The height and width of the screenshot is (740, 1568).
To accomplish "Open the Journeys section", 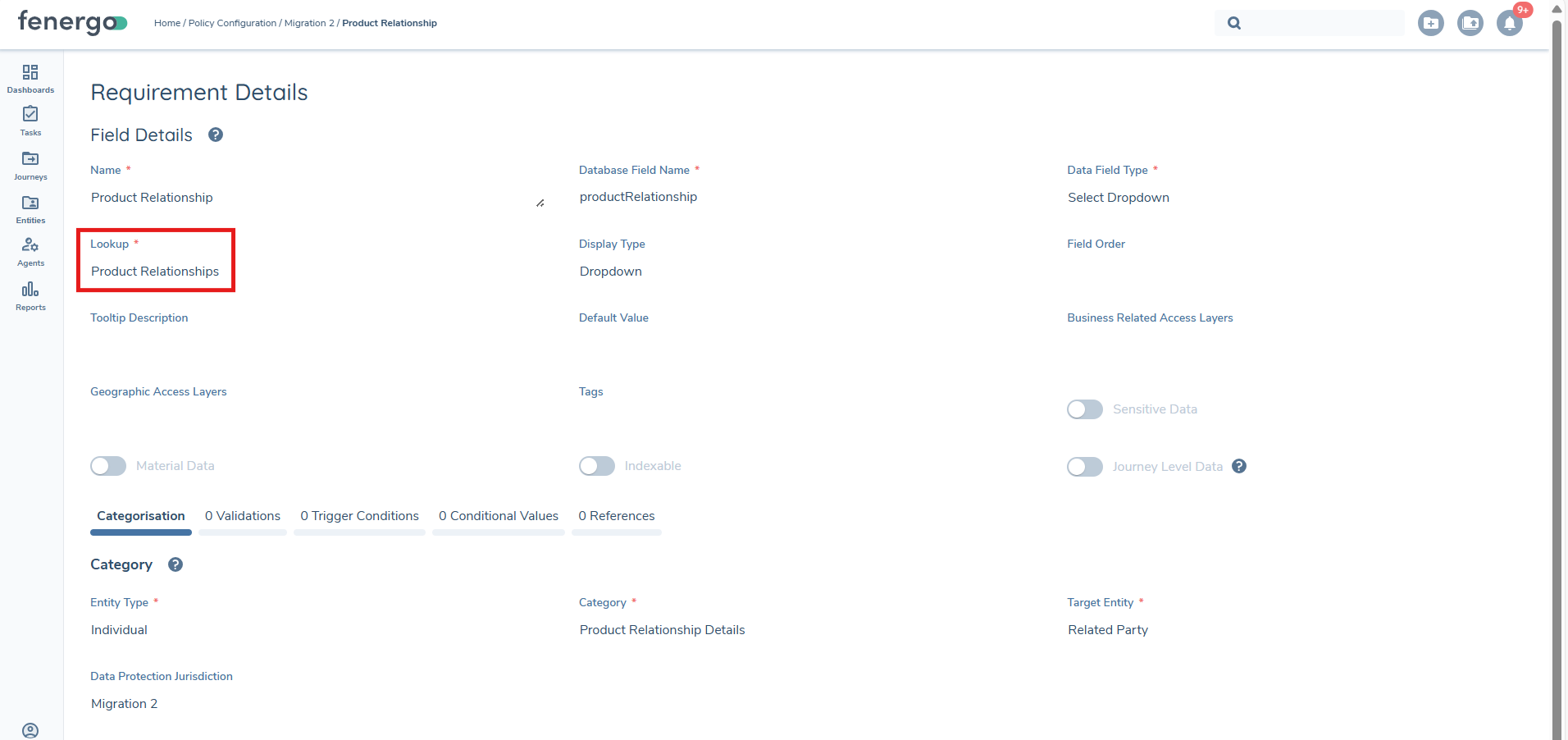I will (x=30, y=165).
